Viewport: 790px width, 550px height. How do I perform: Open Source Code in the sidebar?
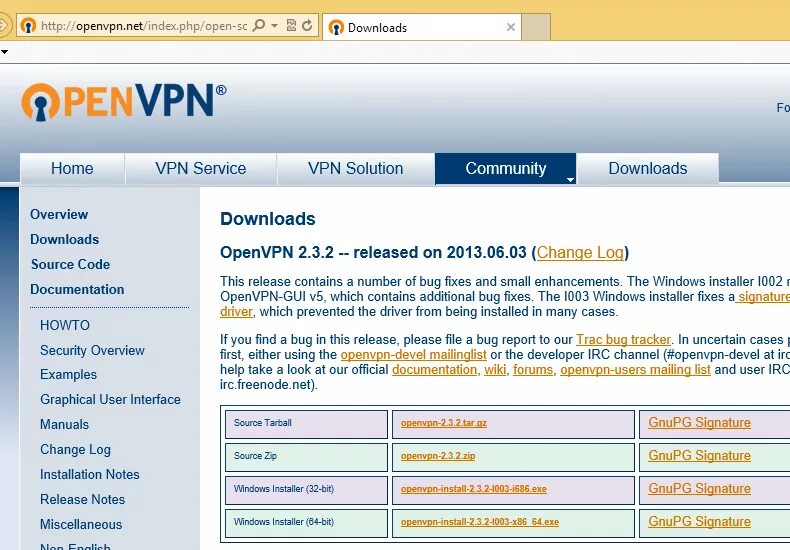[71, 264]
